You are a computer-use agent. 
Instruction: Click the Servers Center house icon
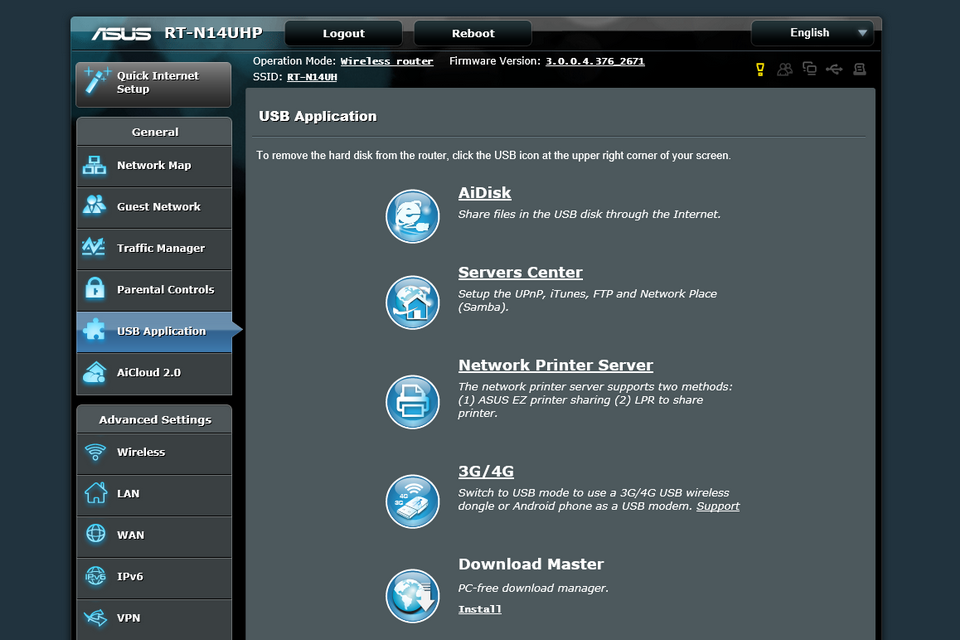(412, 303)
